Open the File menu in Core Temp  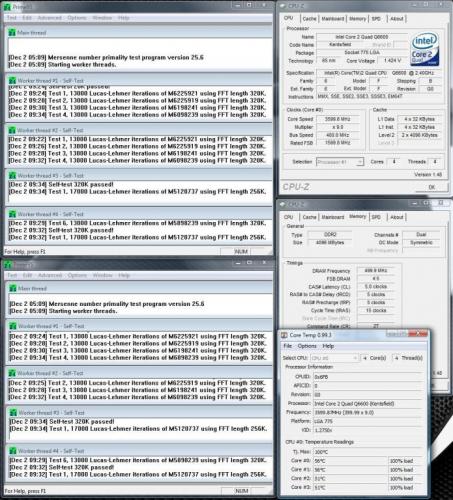point(288,346)
